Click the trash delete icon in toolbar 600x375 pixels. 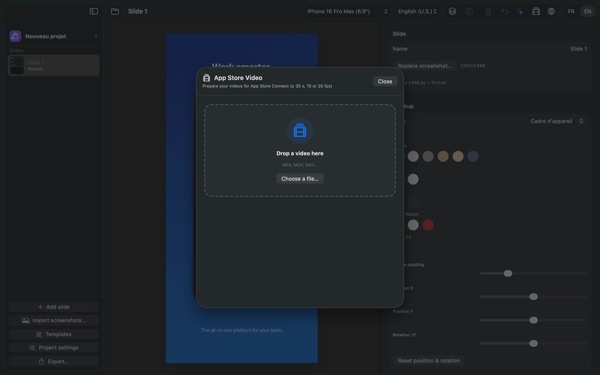[488, 11]
